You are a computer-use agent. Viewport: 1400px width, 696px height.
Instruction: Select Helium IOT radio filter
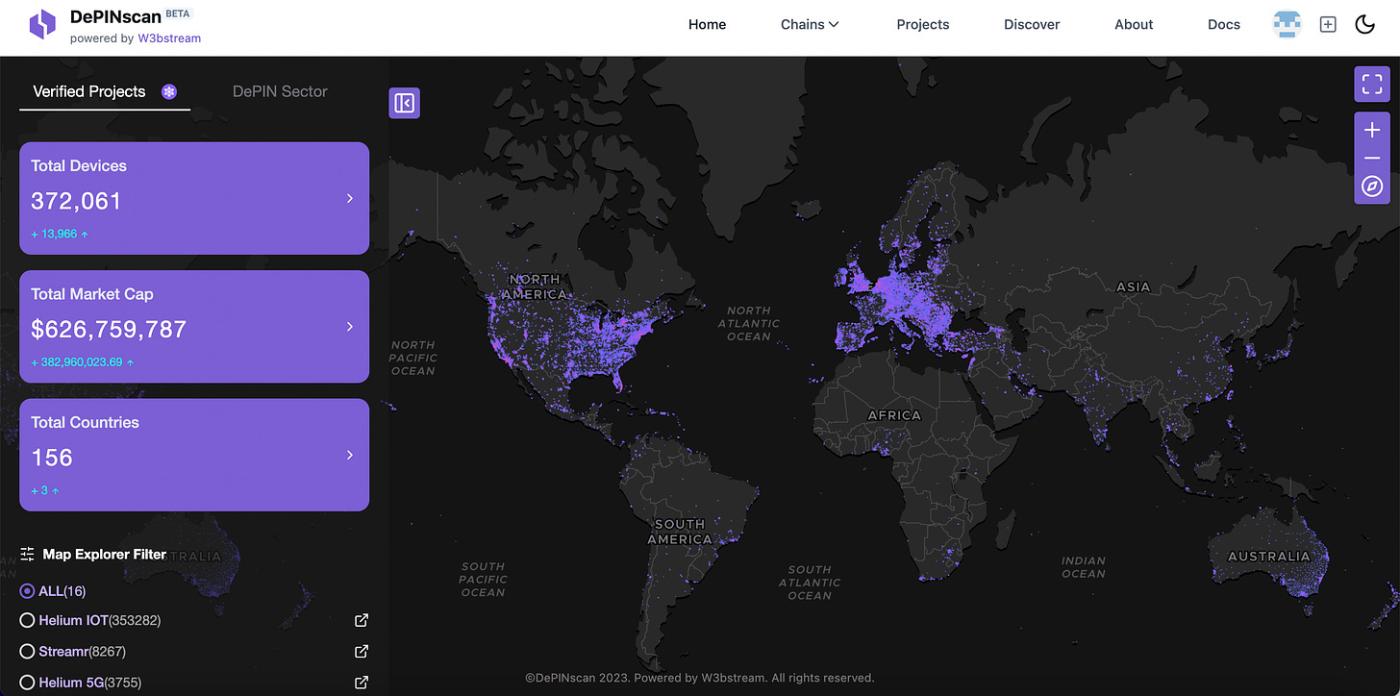[x=27, y=620]
